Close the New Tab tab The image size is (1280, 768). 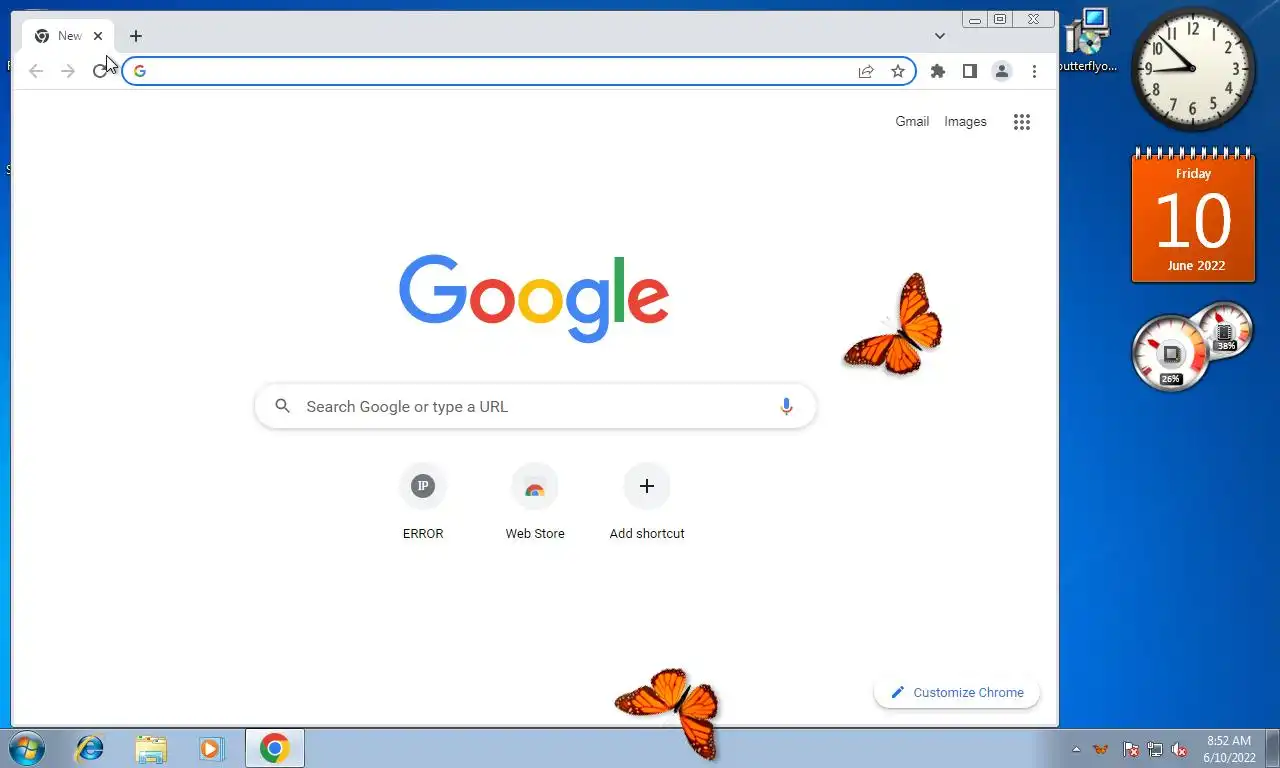coord(98,36)
